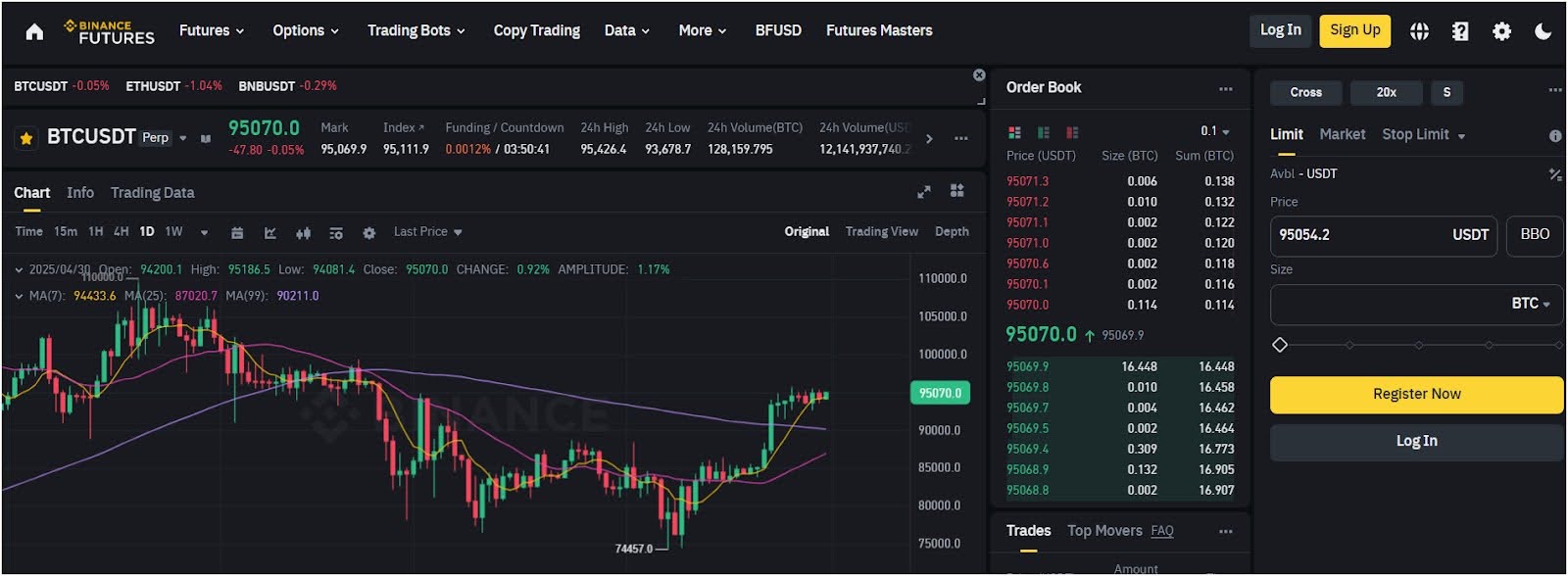Open chart settings gear
The width and height of the screenshot is (1568, 576).
click(369, 233)
